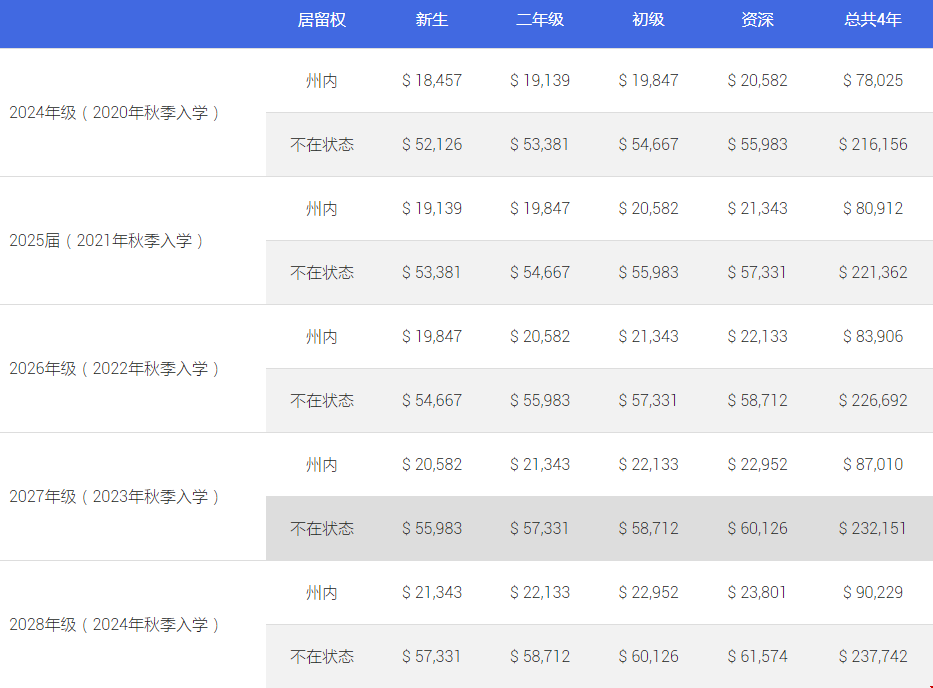Click the 2027年级（2023年秋季入学）row label

tap(115, 497)
